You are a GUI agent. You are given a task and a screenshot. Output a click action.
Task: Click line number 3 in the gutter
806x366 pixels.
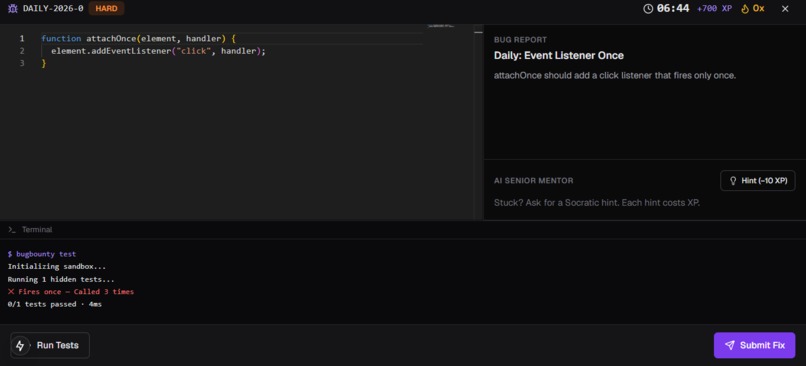coord(22,63)
